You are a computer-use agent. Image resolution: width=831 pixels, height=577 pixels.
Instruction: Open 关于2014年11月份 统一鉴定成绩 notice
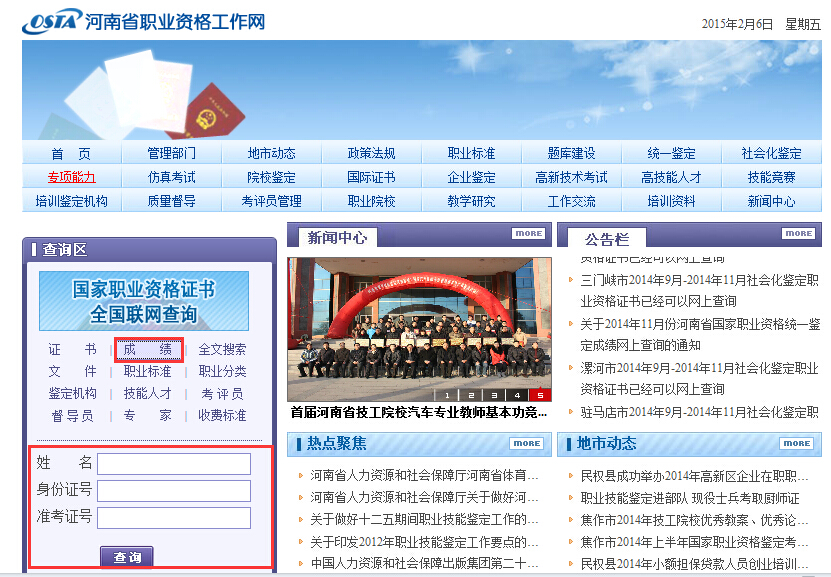point(700,335)
